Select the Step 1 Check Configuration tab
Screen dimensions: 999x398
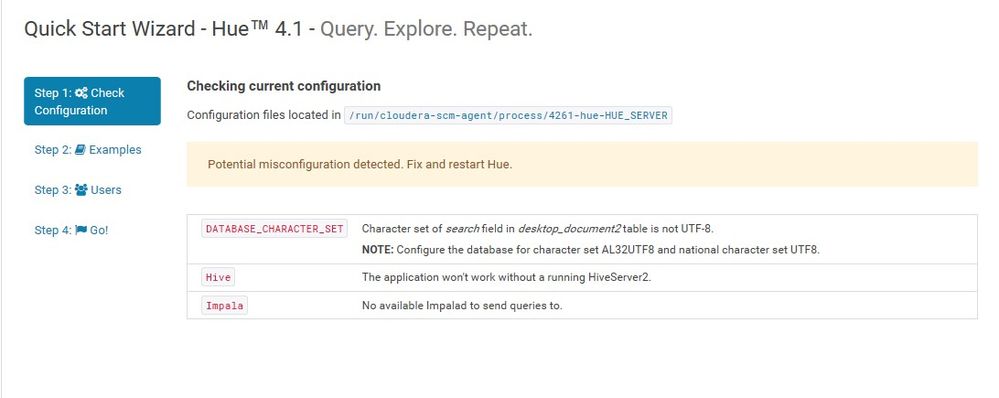[x=92, y=101]
